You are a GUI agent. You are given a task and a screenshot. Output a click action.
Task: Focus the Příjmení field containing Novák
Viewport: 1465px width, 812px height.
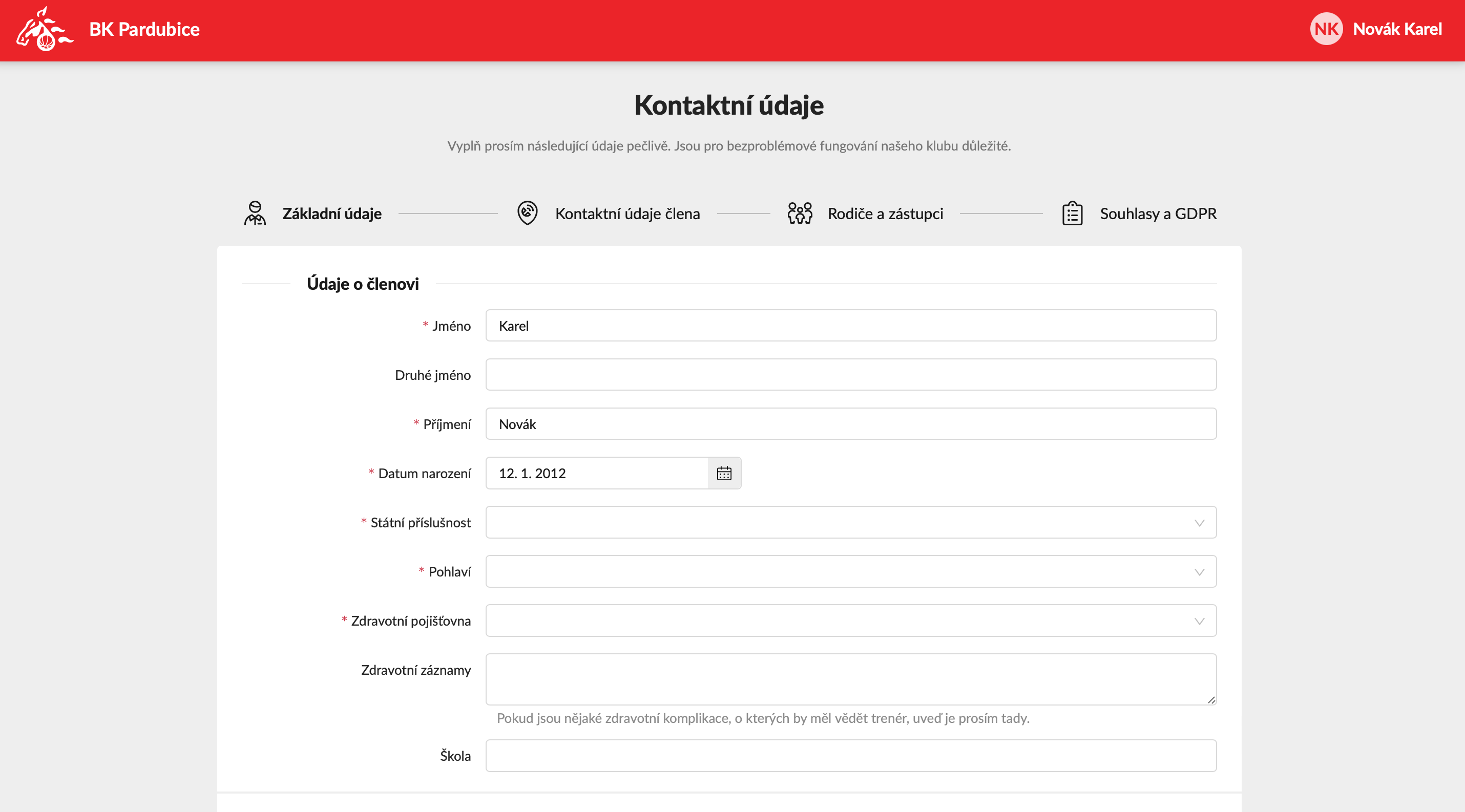point(851,424)
